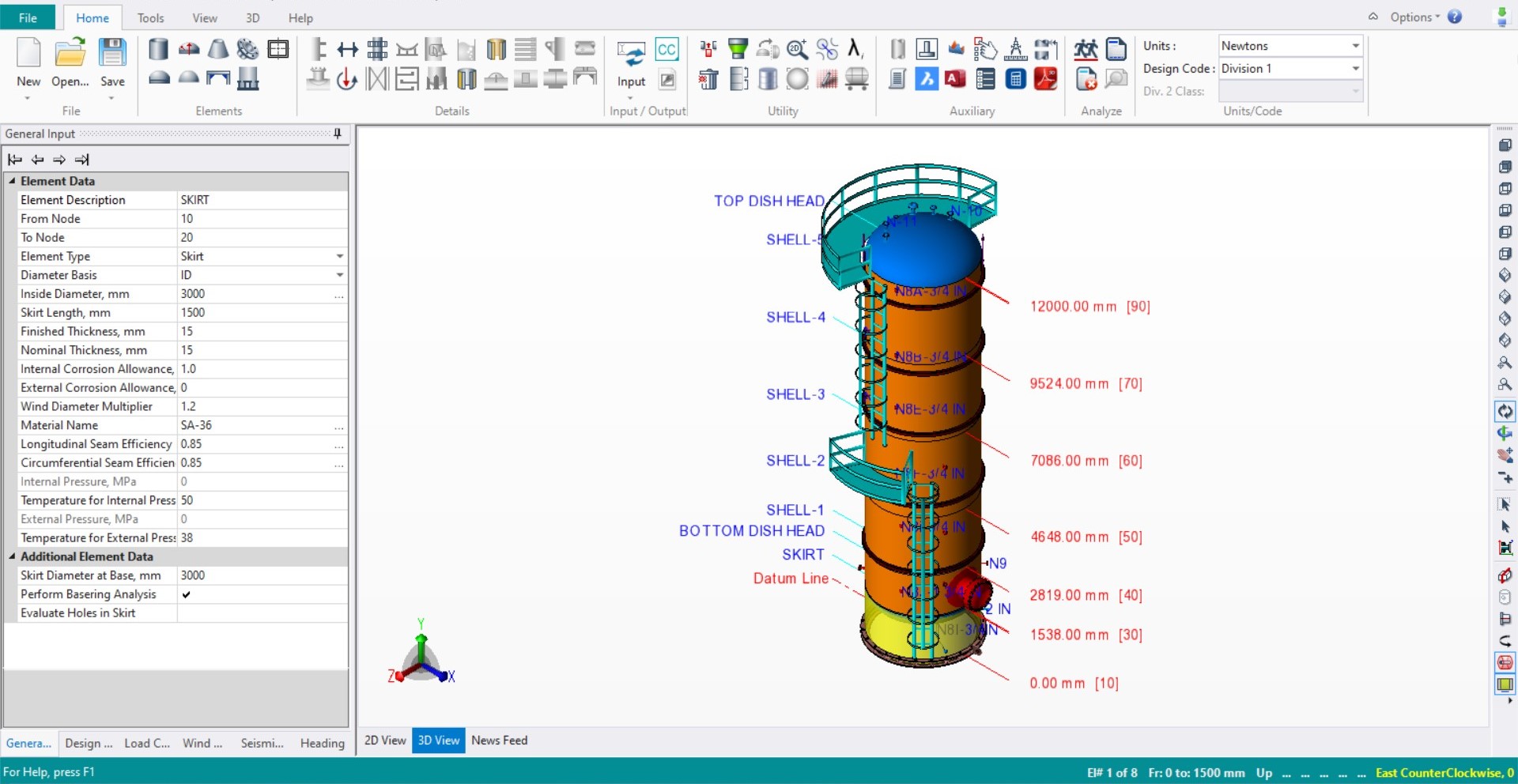1518x784 pixels.
Task: Change Units from Newtons dropdown
Action: [x=1355, y=46]
